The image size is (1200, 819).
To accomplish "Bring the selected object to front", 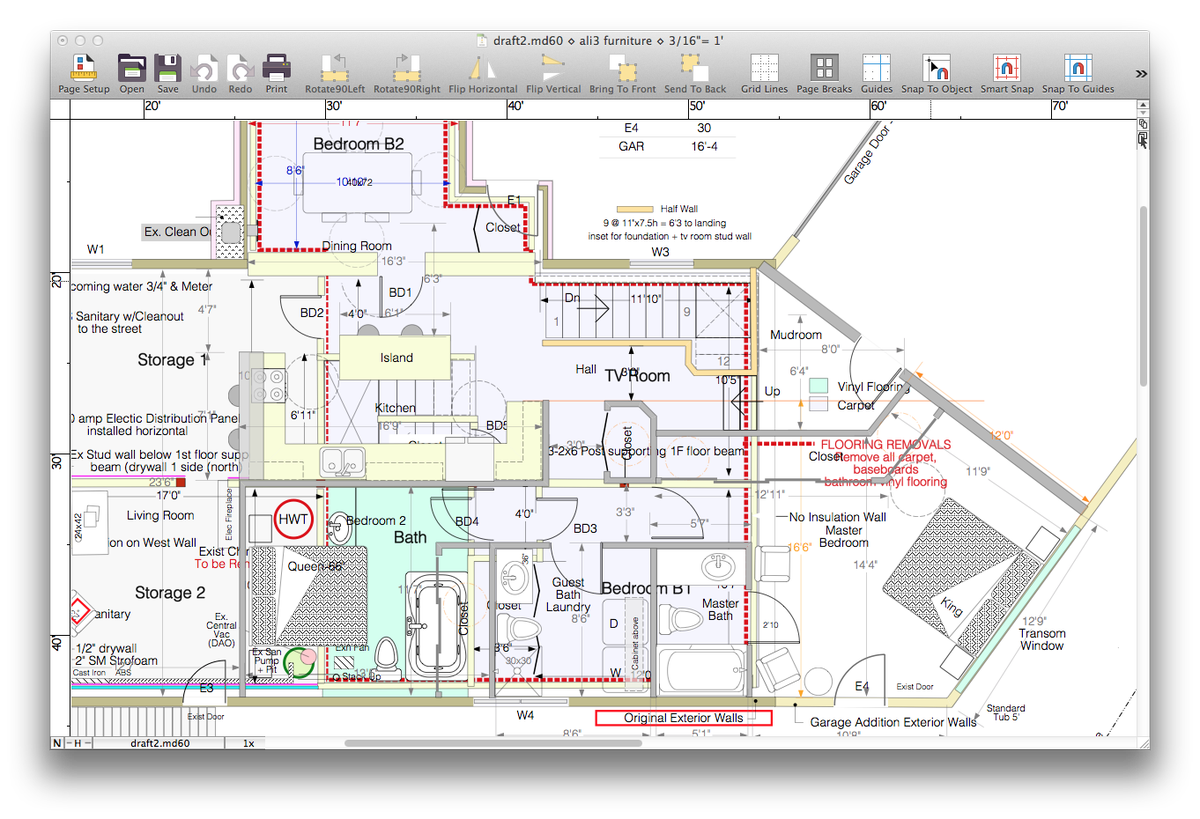I will pyautogui.click(x=622, y=74).
